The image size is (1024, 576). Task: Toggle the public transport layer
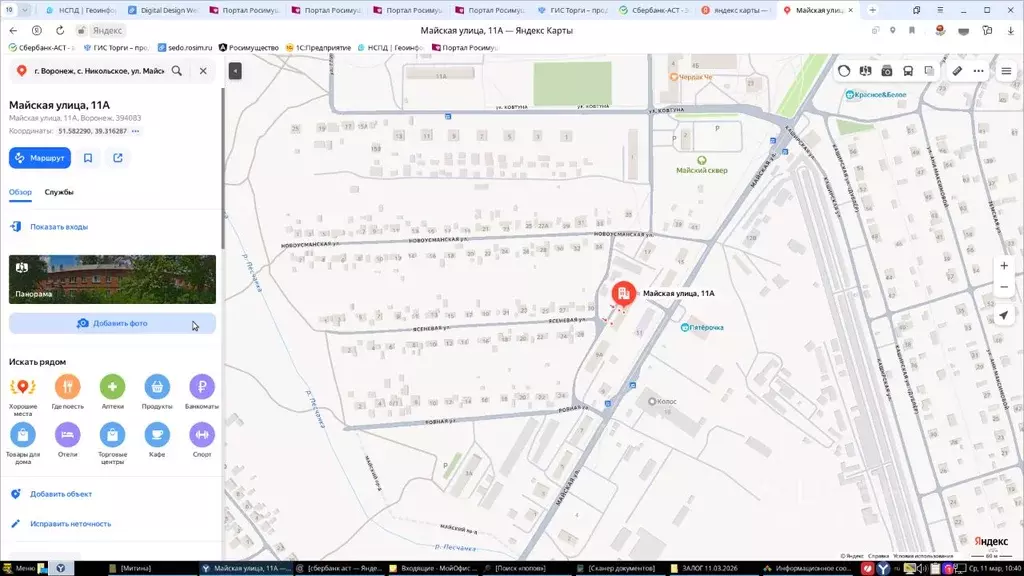click(908, 71)
